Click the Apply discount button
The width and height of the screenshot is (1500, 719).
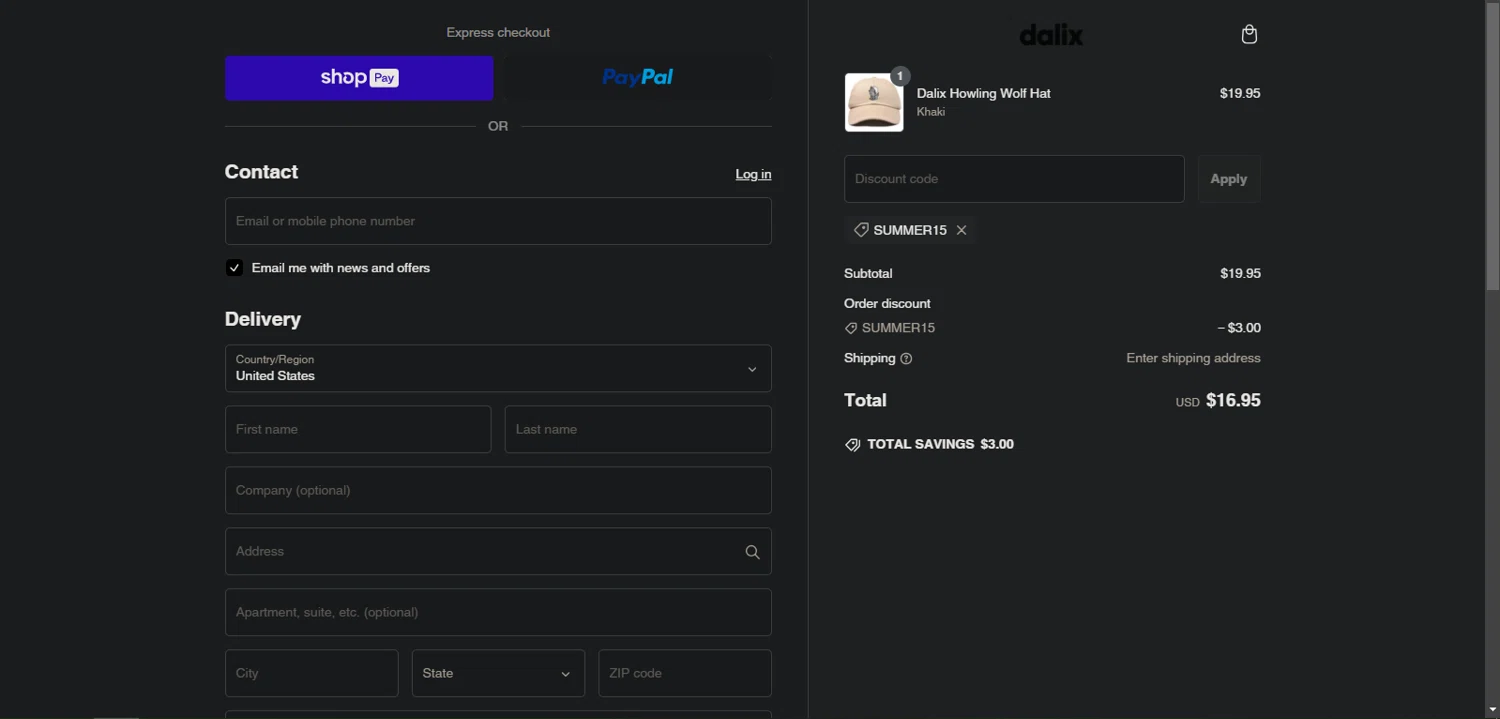(x=1229, y=179)
